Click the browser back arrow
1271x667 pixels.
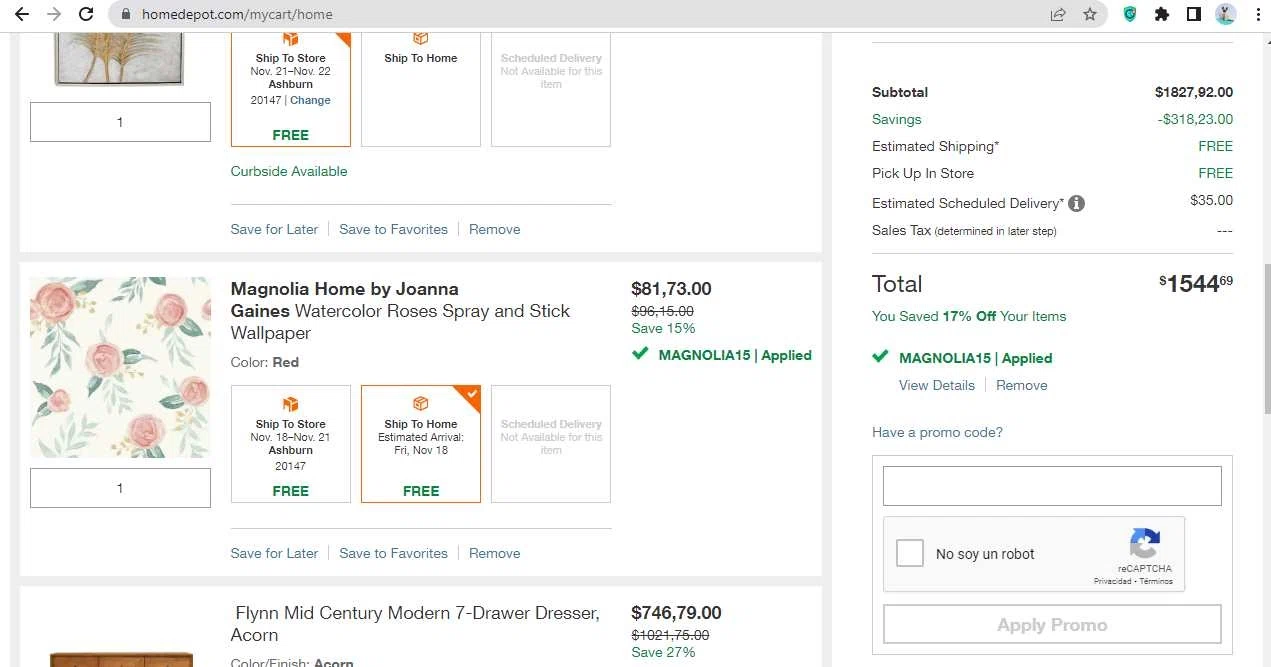pos(21,14)
